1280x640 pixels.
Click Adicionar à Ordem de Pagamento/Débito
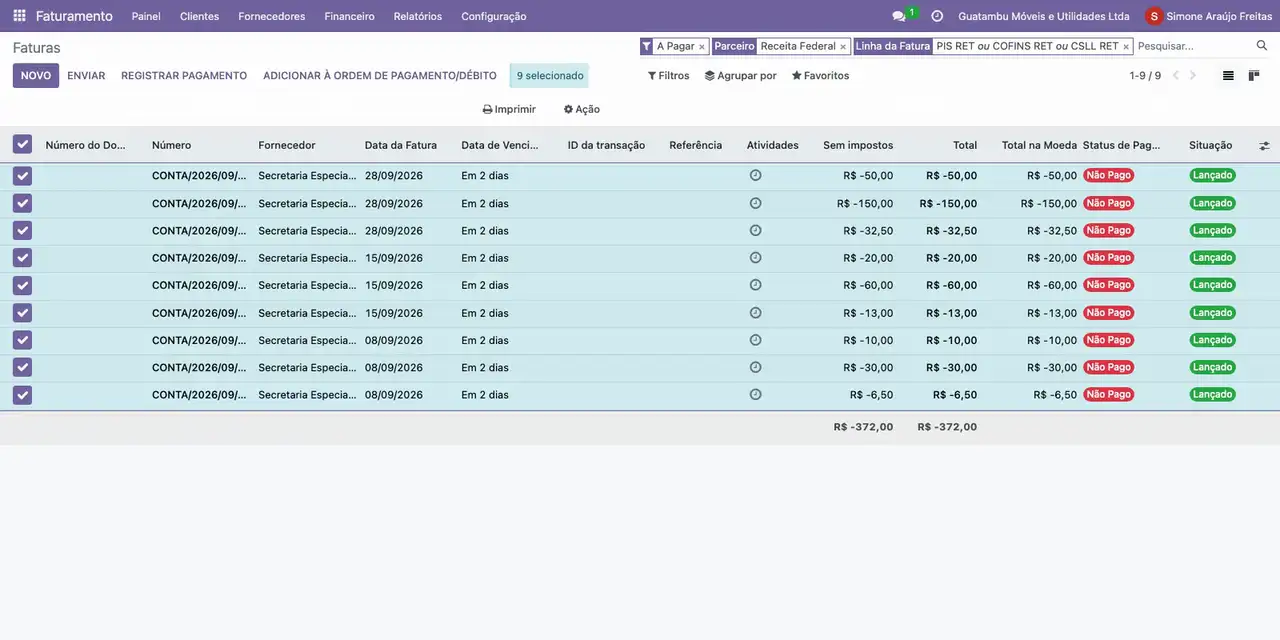380,76
